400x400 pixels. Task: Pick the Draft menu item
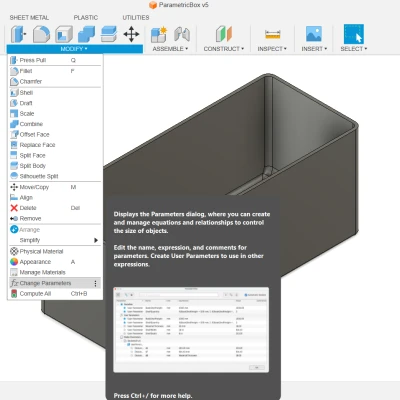pyautogui.click(x=55, y=103)
